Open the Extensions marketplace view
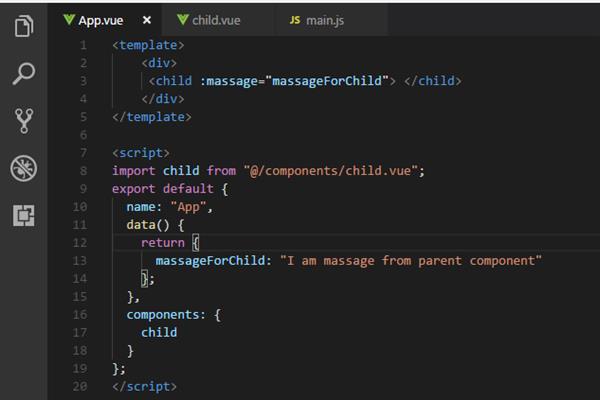600x400 pixels. coord(23,216)
